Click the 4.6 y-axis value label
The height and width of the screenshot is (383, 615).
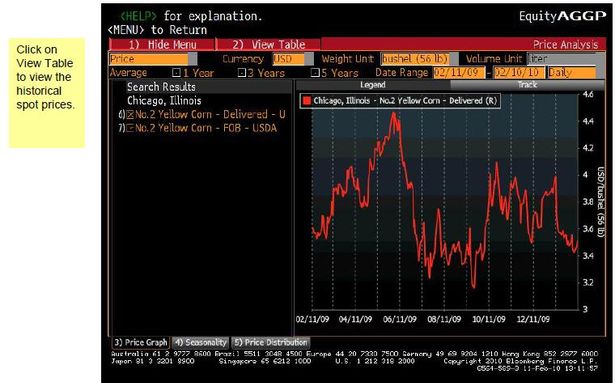pyautogui.click(x=588, y=94)
